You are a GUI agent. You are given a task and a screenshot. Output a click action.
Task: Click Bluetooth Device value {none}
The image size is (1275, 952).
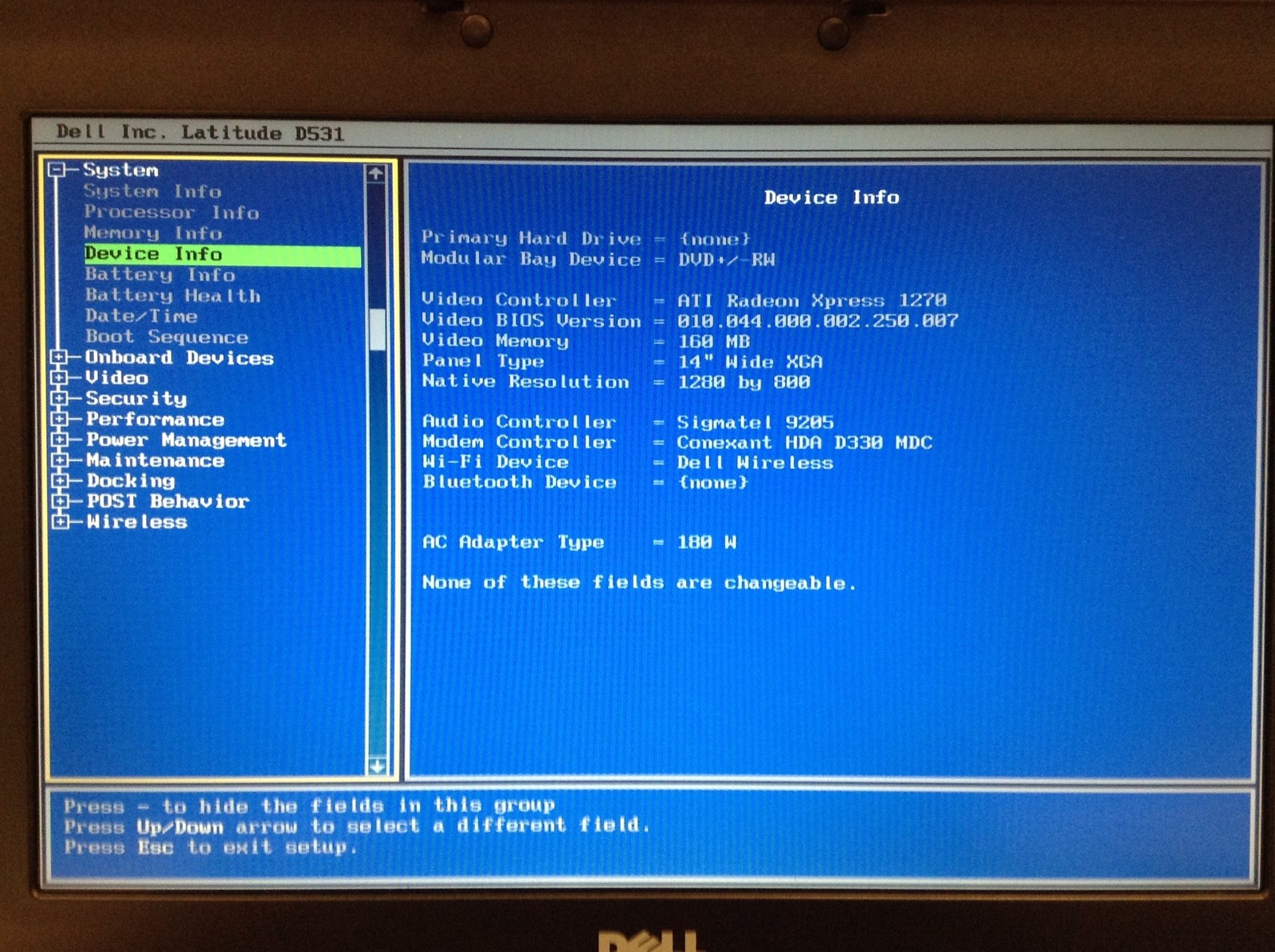click(712, 482)
